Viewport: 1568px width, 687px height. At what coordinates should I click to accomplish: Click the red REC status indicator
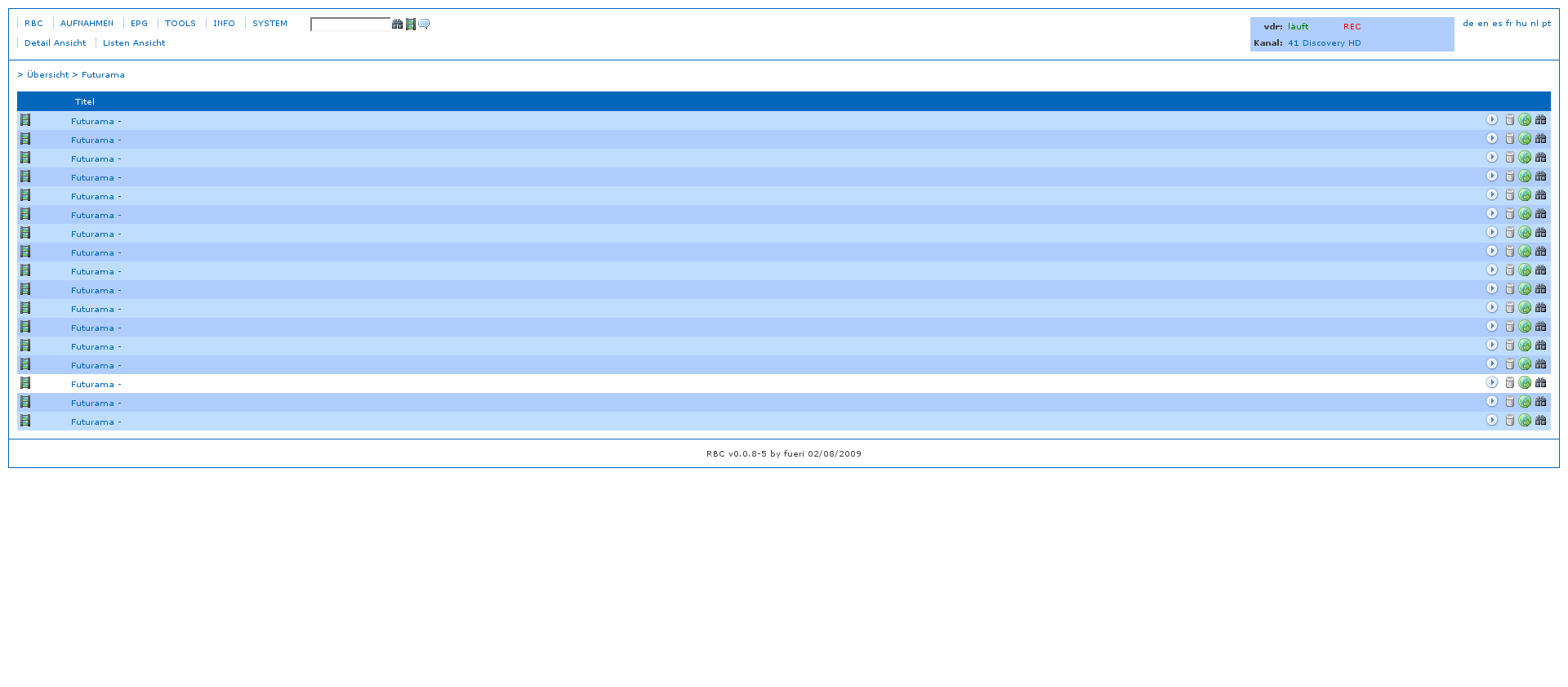(x=1352, y=27)
